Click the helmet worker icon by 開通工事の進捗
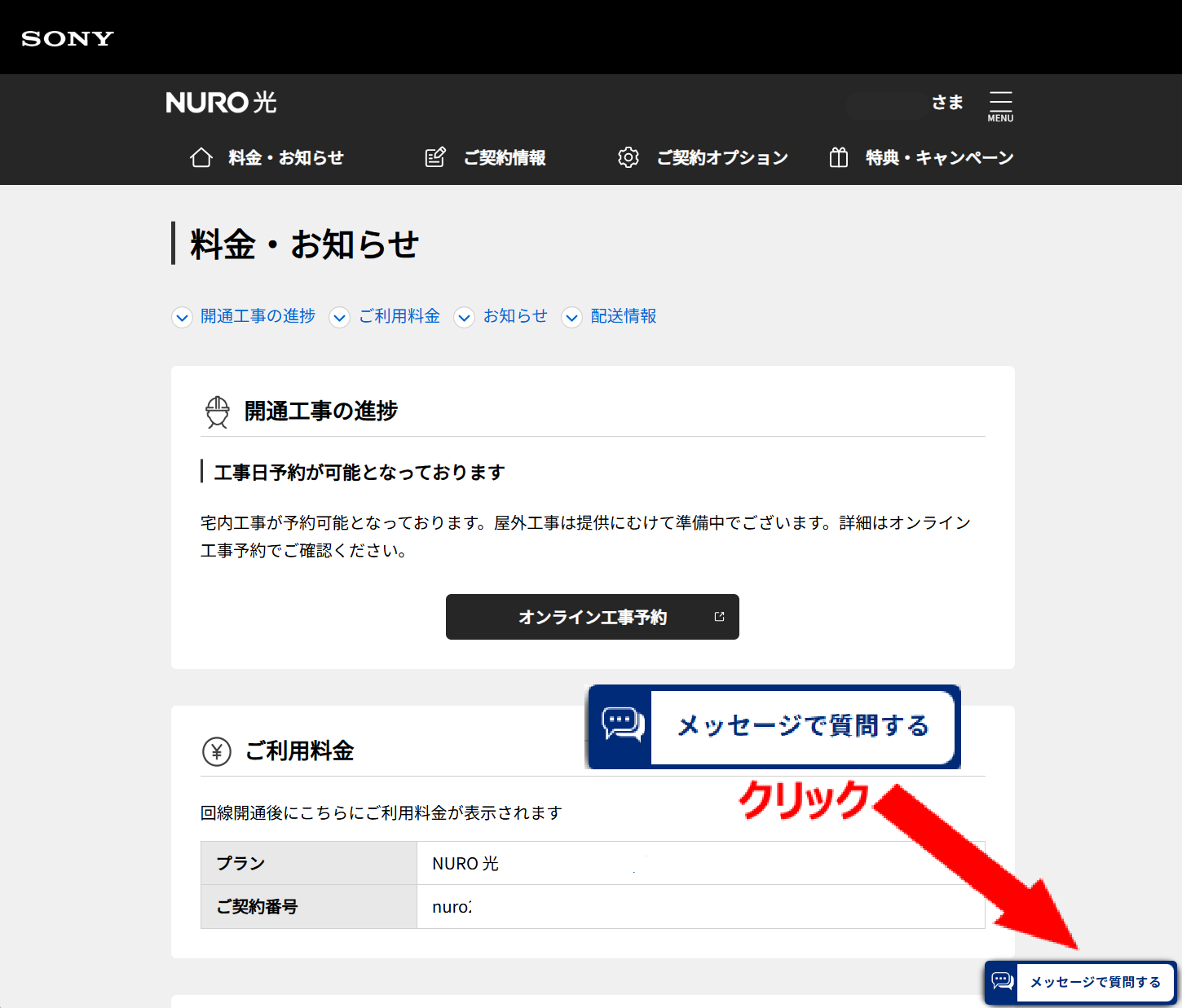This screenshot has height=1008, width=1182. point(218,412)
